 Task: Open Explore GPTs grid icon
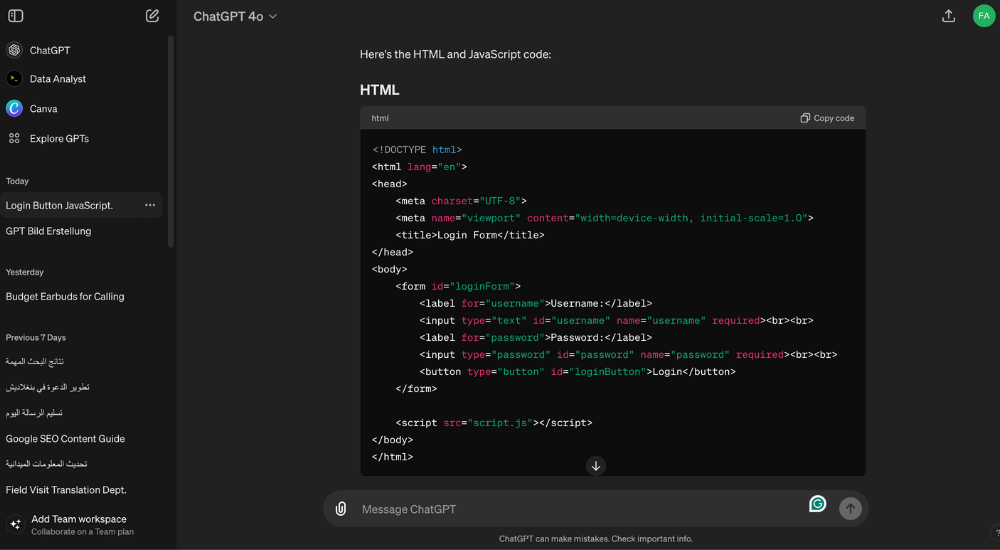14,138
